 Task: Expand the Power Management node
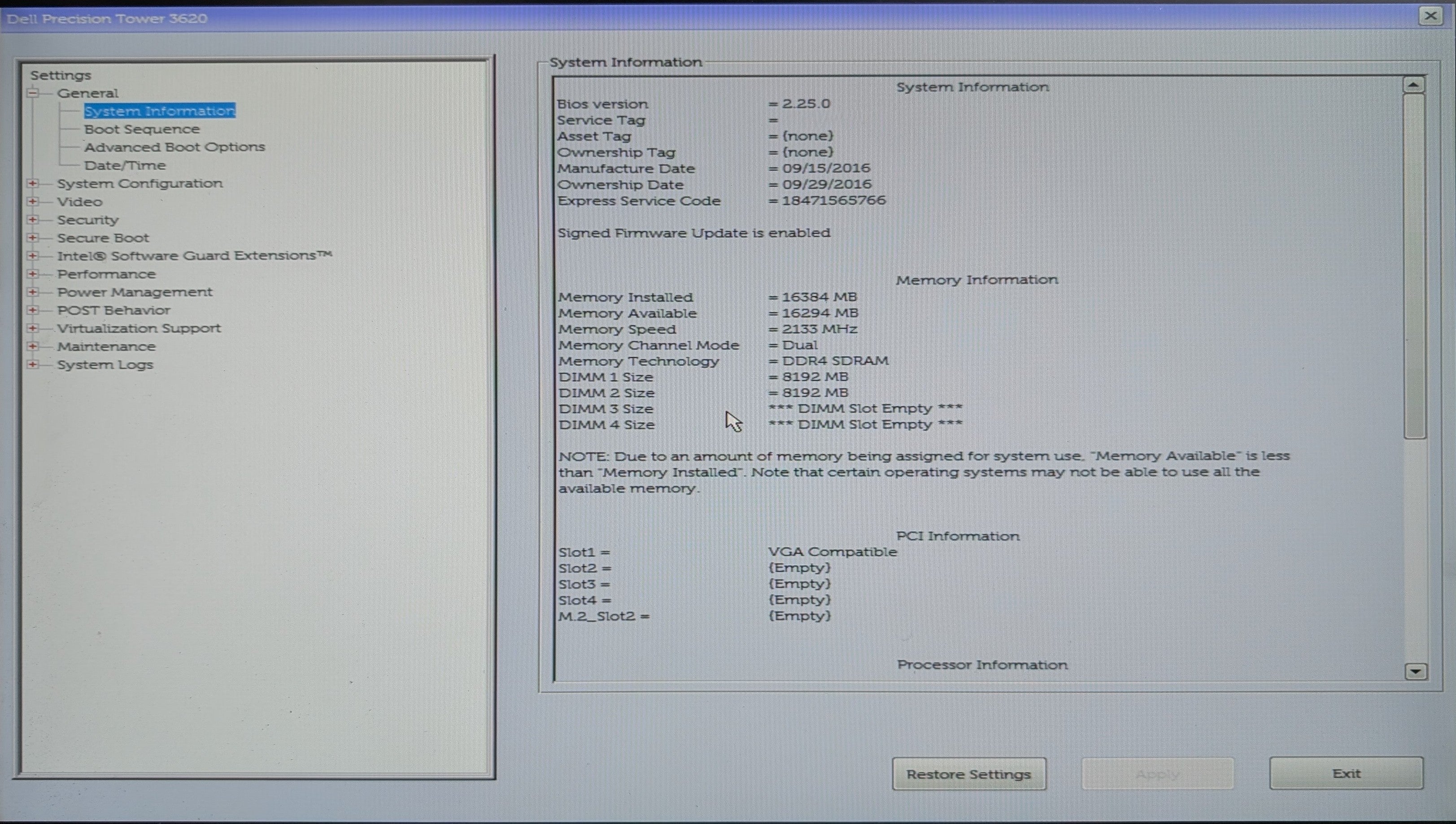(33, 292)
